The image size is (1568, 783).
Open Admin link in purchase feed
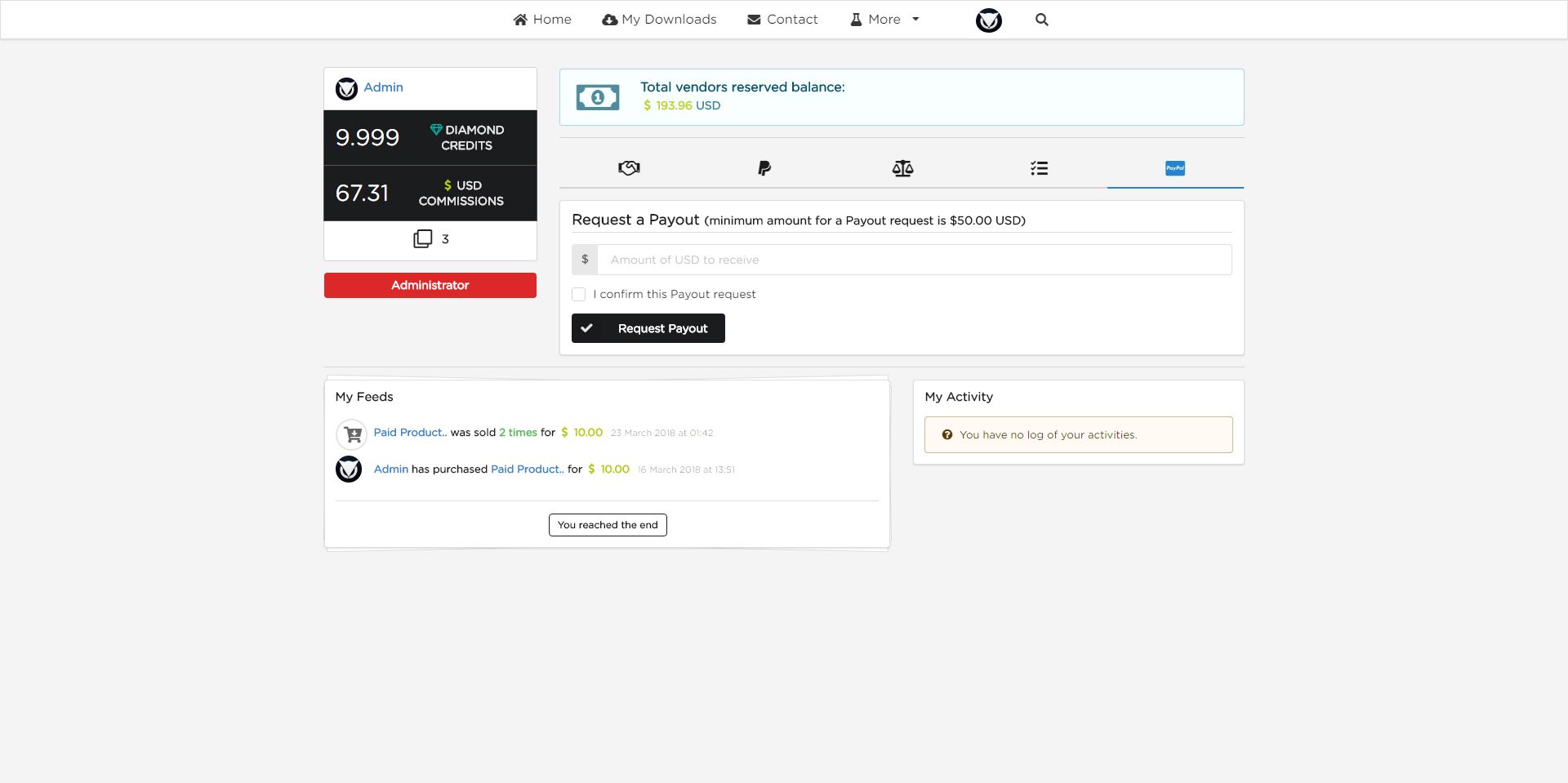click(391, 469)
